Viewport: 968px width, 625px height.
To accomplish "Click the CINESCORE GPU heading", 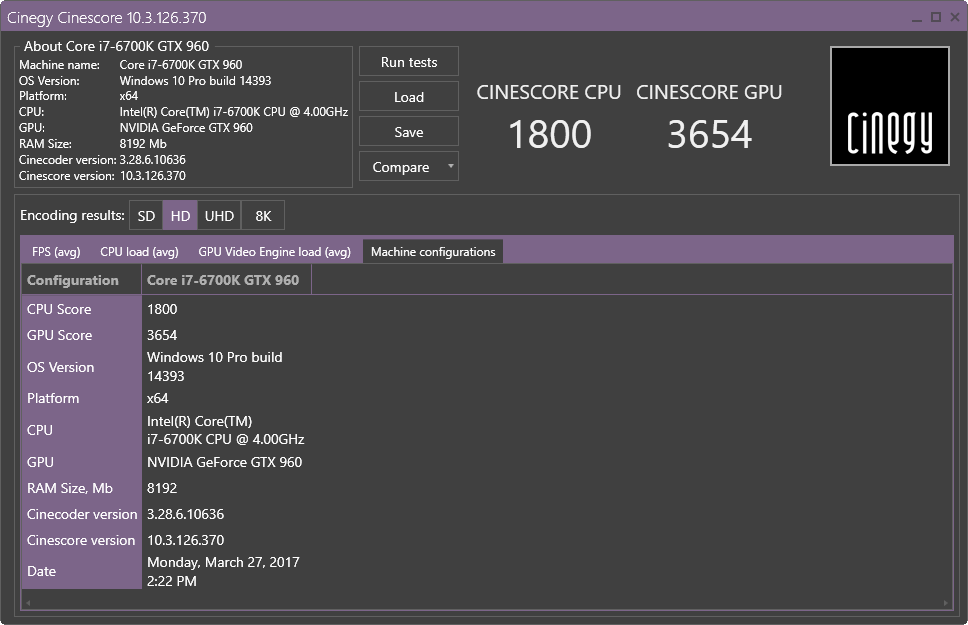I will [709, 92].
